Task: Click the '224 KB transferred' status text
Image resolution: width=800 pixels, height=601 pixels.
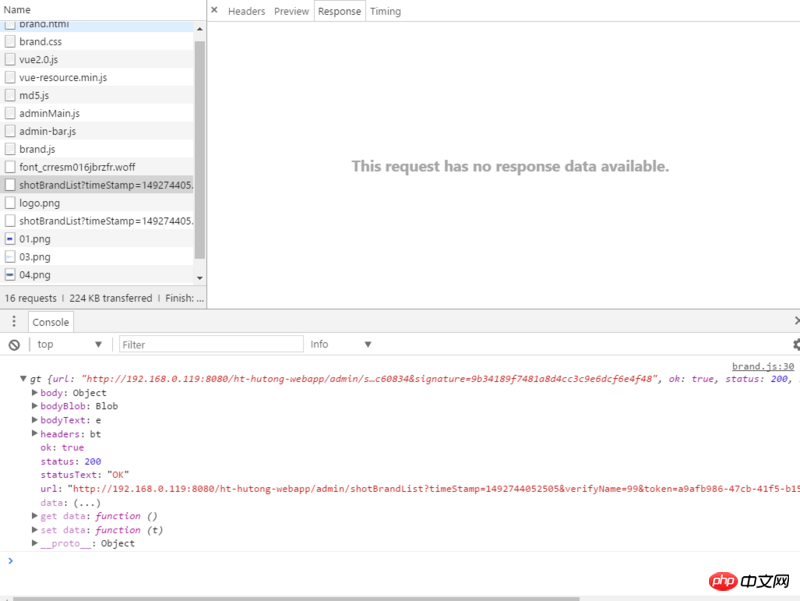Action: pos(111,298)
